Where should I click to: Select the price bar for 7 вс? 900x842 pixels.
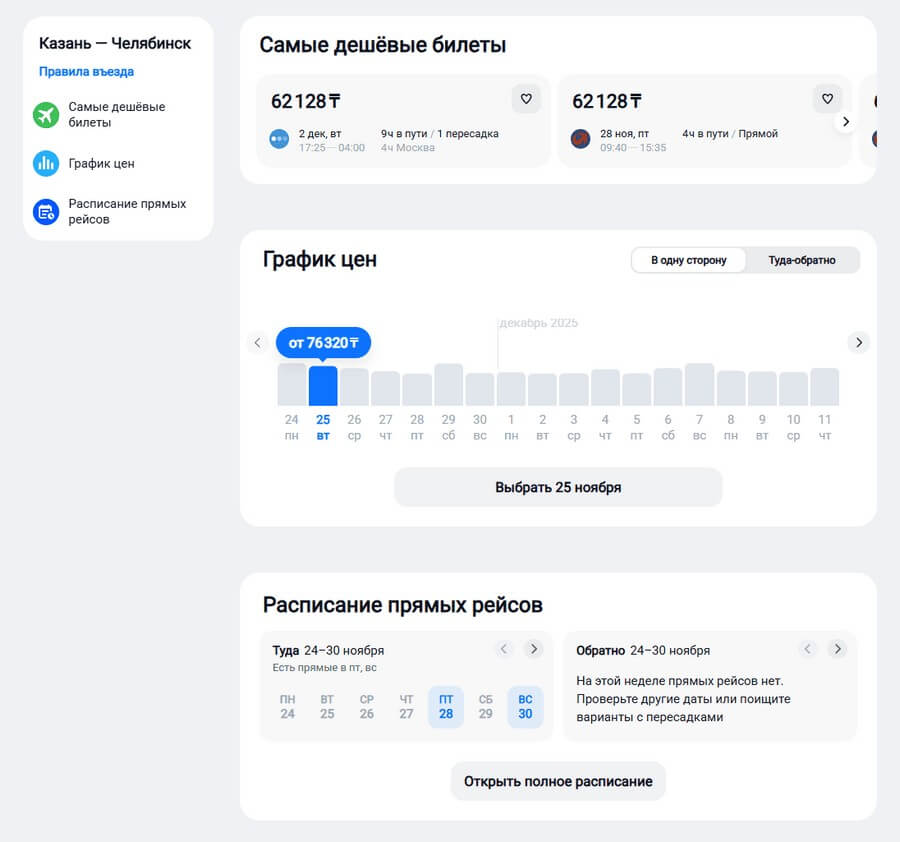coord(699,385)
